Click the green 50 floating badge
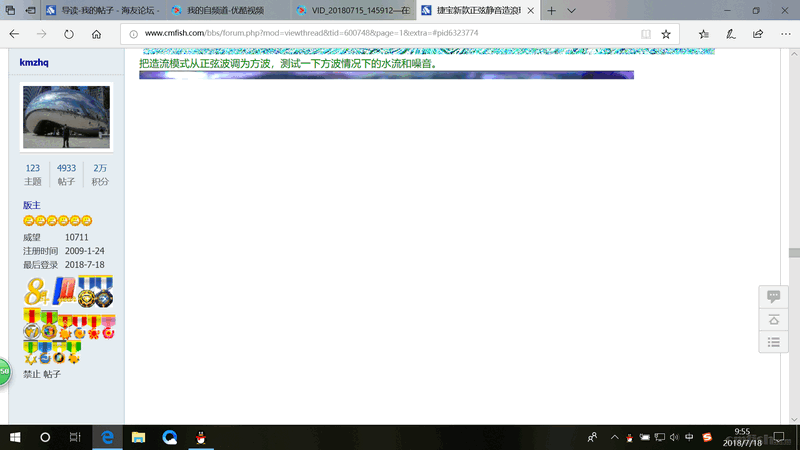The image size is (800, 450). pyautogui.click(x=4, y=371)
